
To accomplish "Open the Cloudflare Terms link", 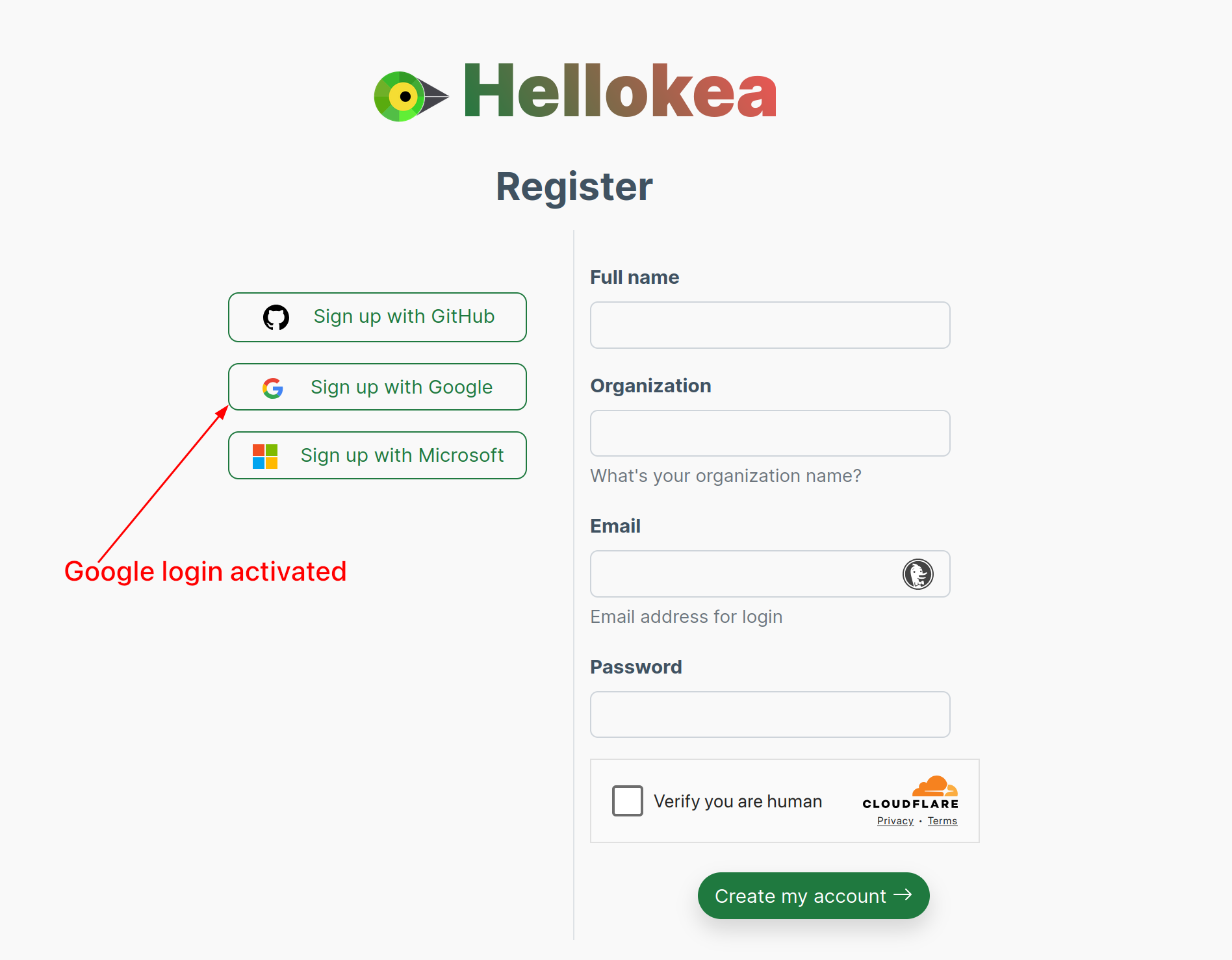I will pos(942,820).
